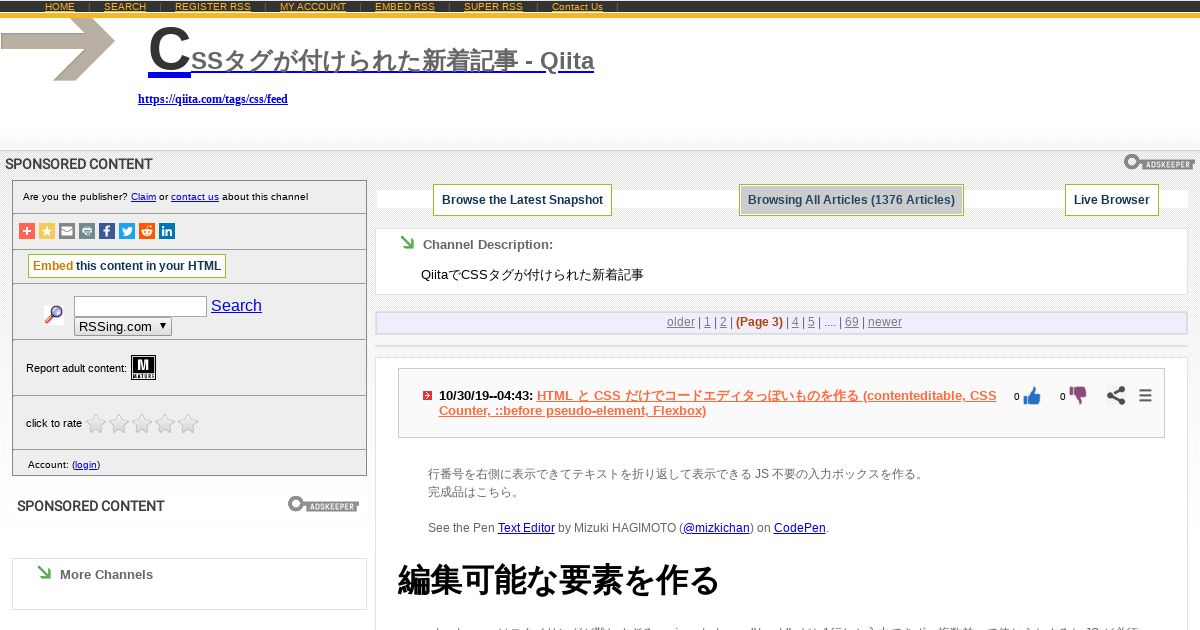
Task: Rate the channel three stars
Action: pos(142,424)
